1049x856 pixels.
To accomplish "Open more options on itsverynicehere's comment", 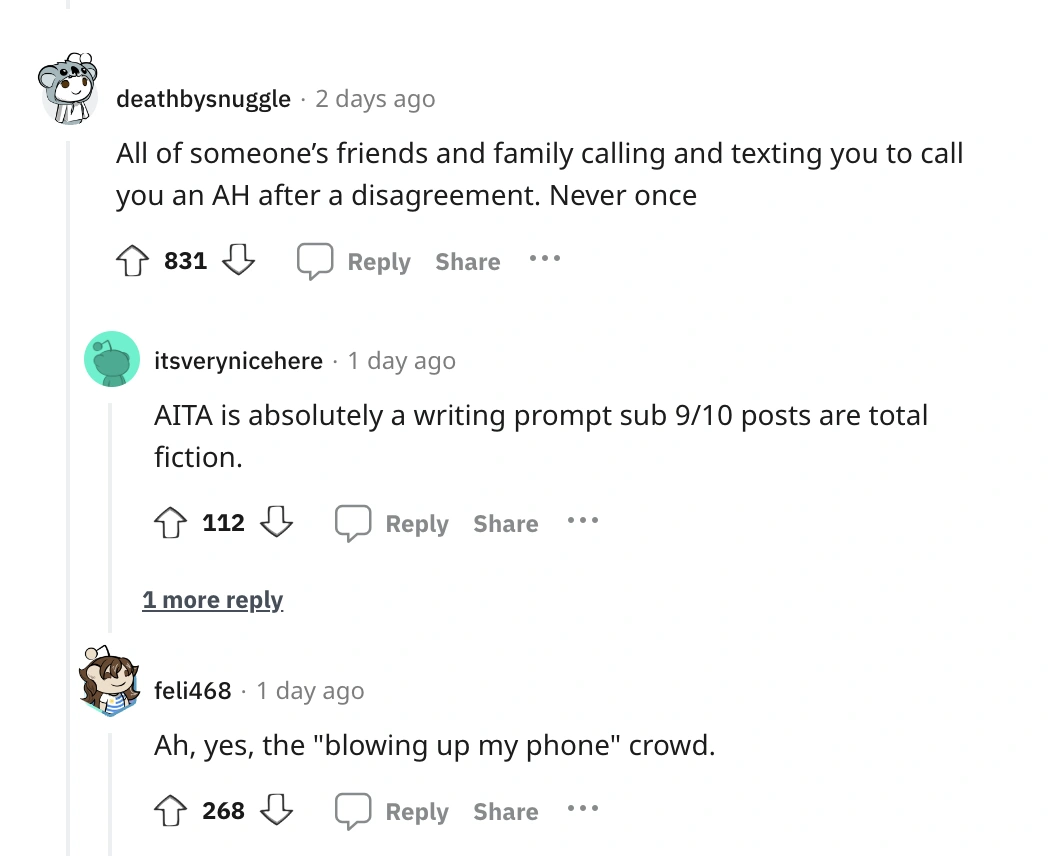I will pos(583,521).
